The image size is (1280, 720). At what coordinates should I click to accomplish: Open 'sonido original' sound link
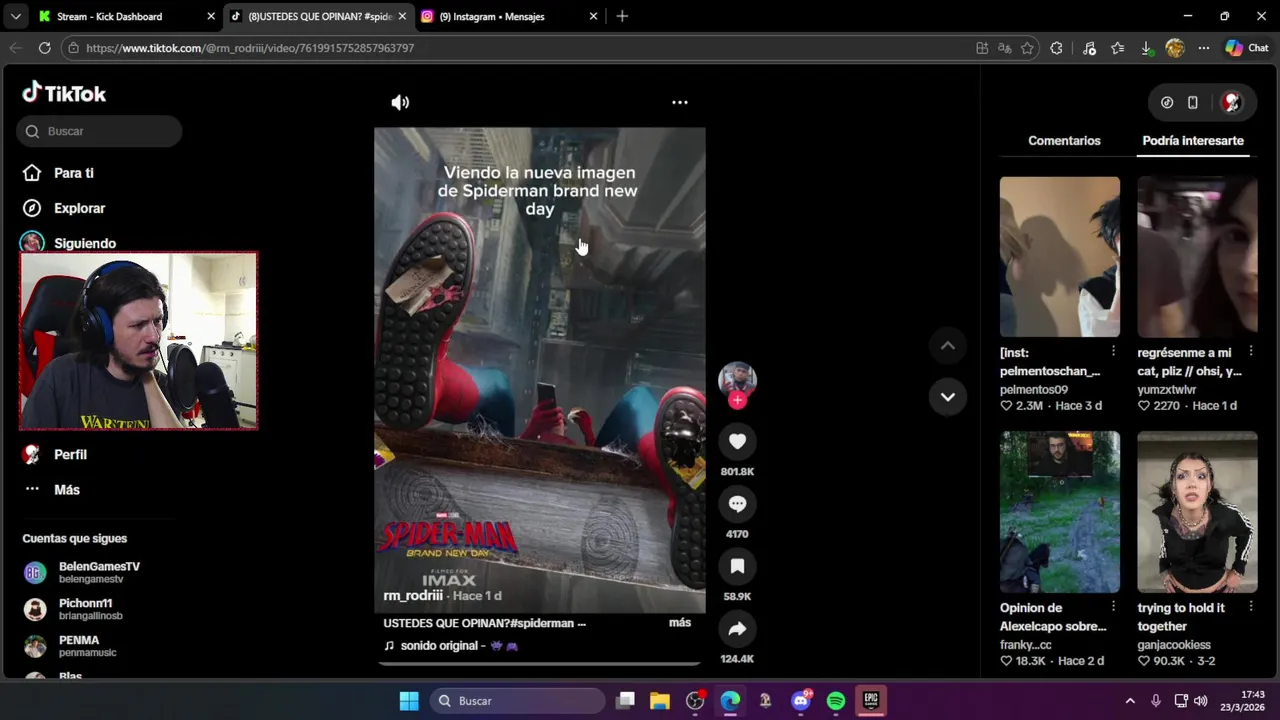[x=450, y=646]
